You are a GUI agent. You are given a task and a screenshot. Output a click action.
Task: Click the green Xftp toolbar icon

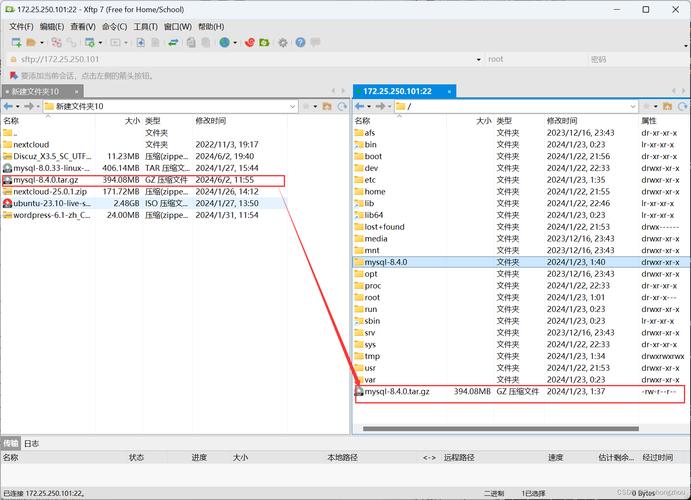(x=264, y=42)
